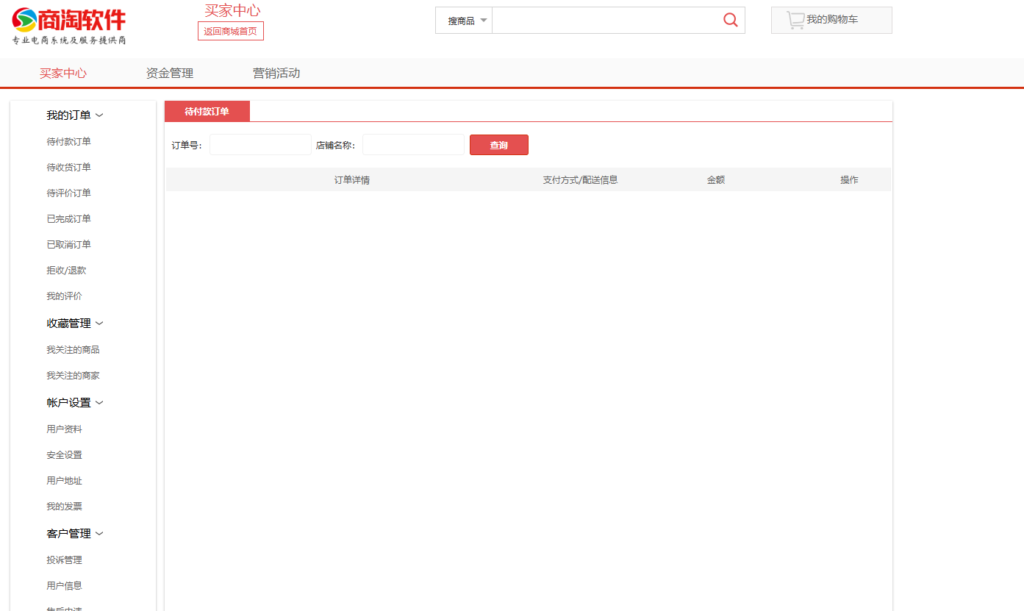Click the search magnifier icon
The image size is (1024, 611).
tap(730, 19)
